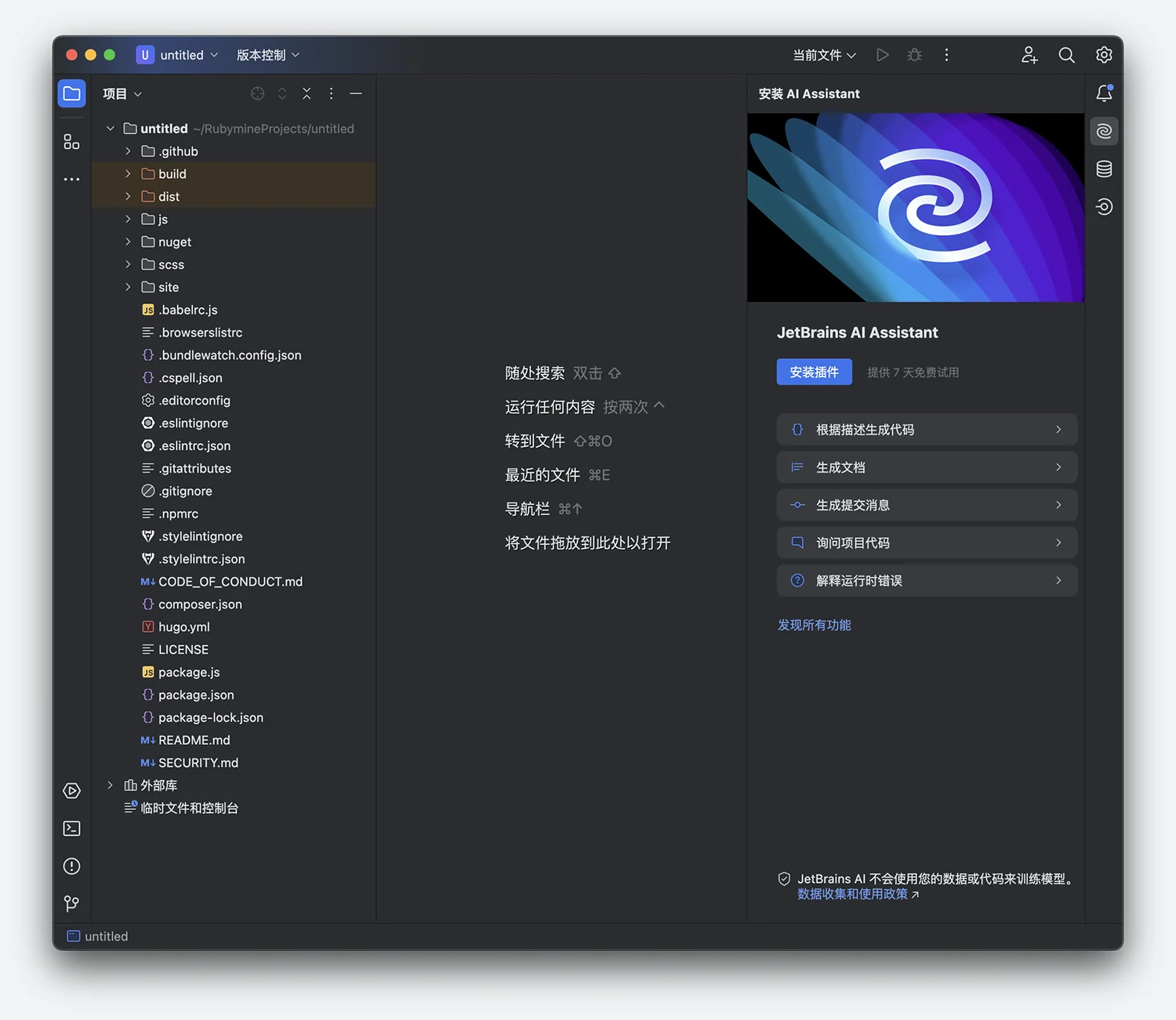The height and width of the screenshot is (1020, 1176).
Task: Open the Terminal tool window
Action: point(71,829)
